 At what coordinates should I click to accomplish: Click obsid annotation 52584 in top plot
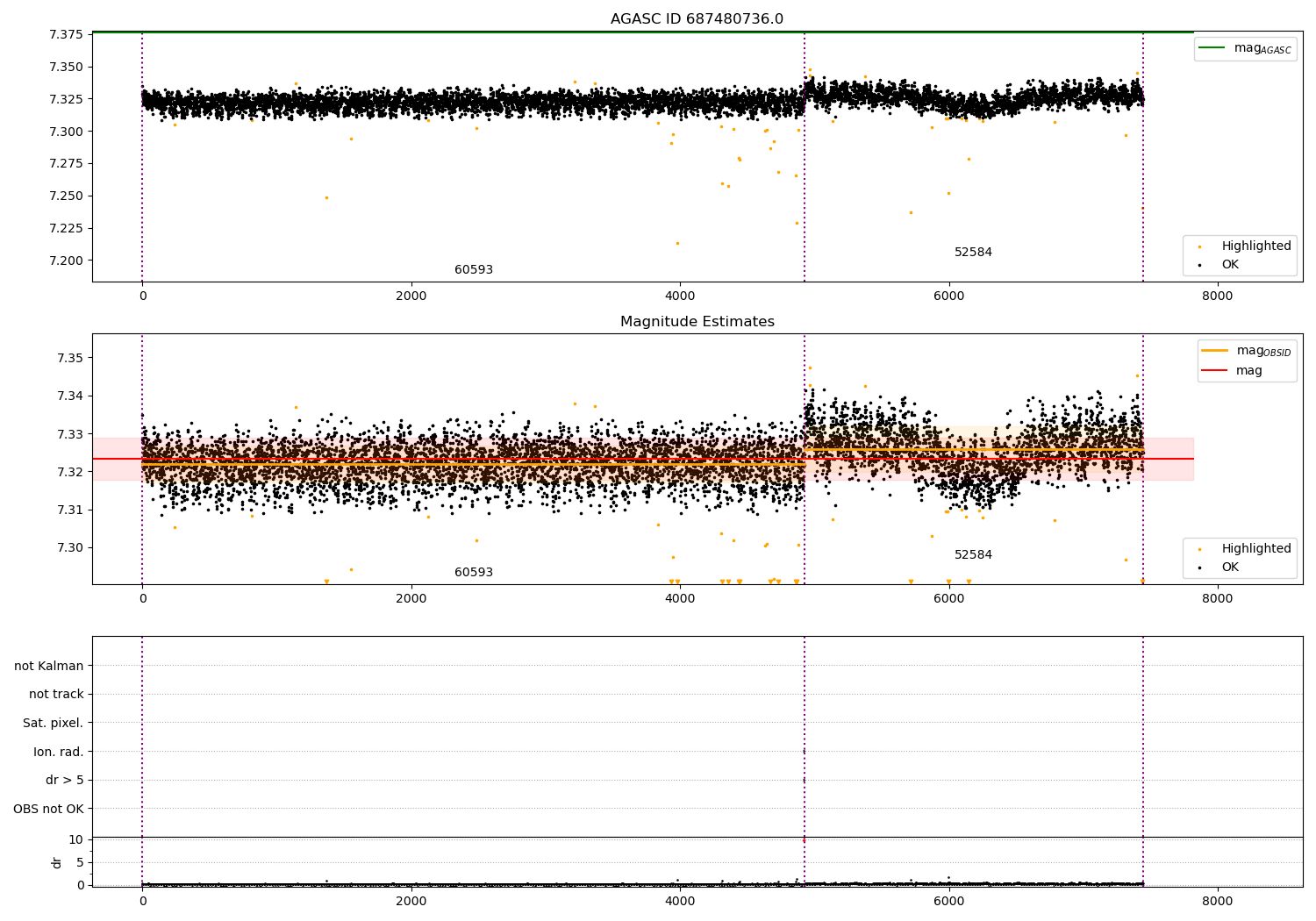[973, 253]
